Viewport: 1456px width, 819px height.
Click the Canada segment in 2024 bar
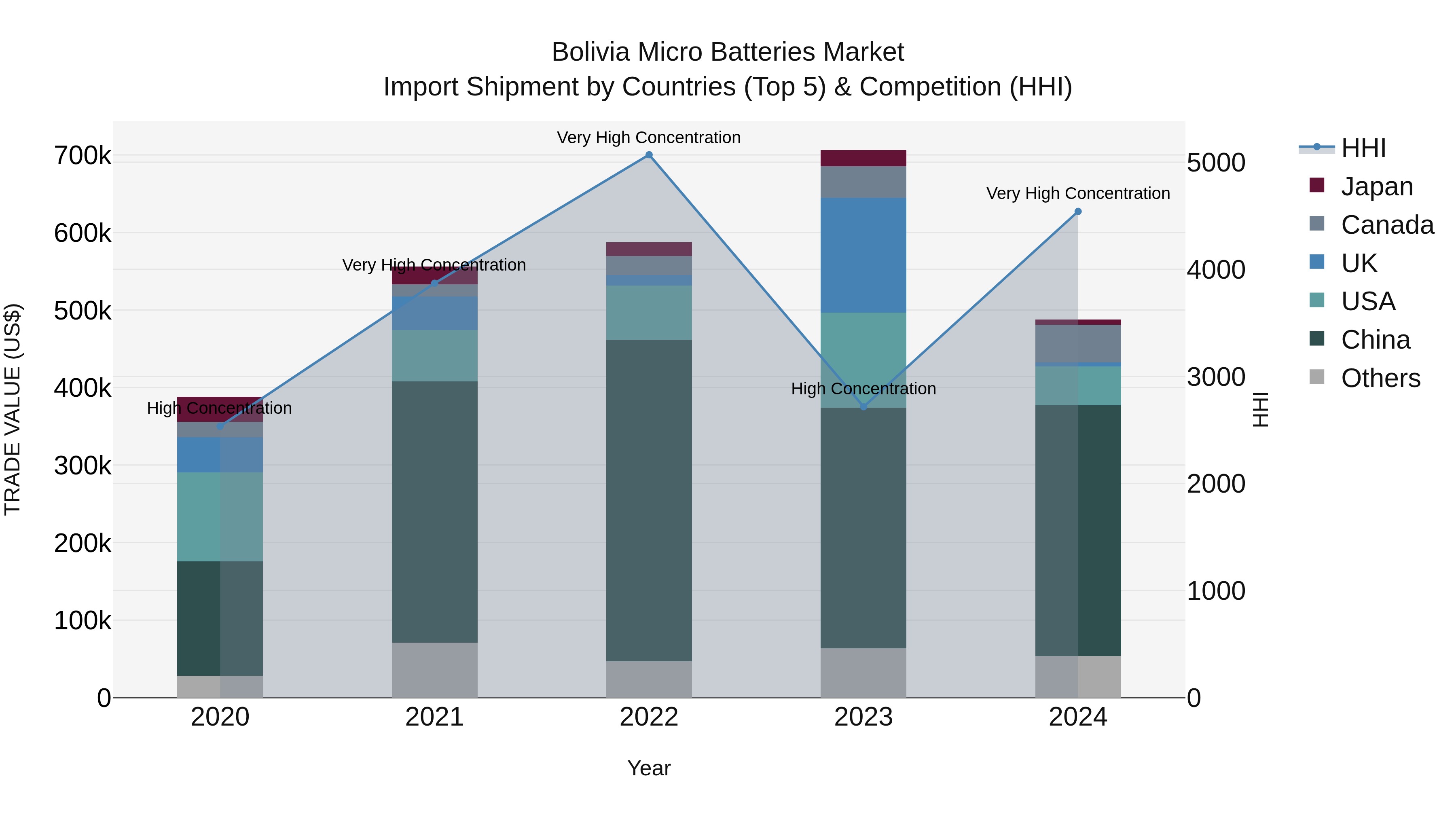tap(1078, 344)
